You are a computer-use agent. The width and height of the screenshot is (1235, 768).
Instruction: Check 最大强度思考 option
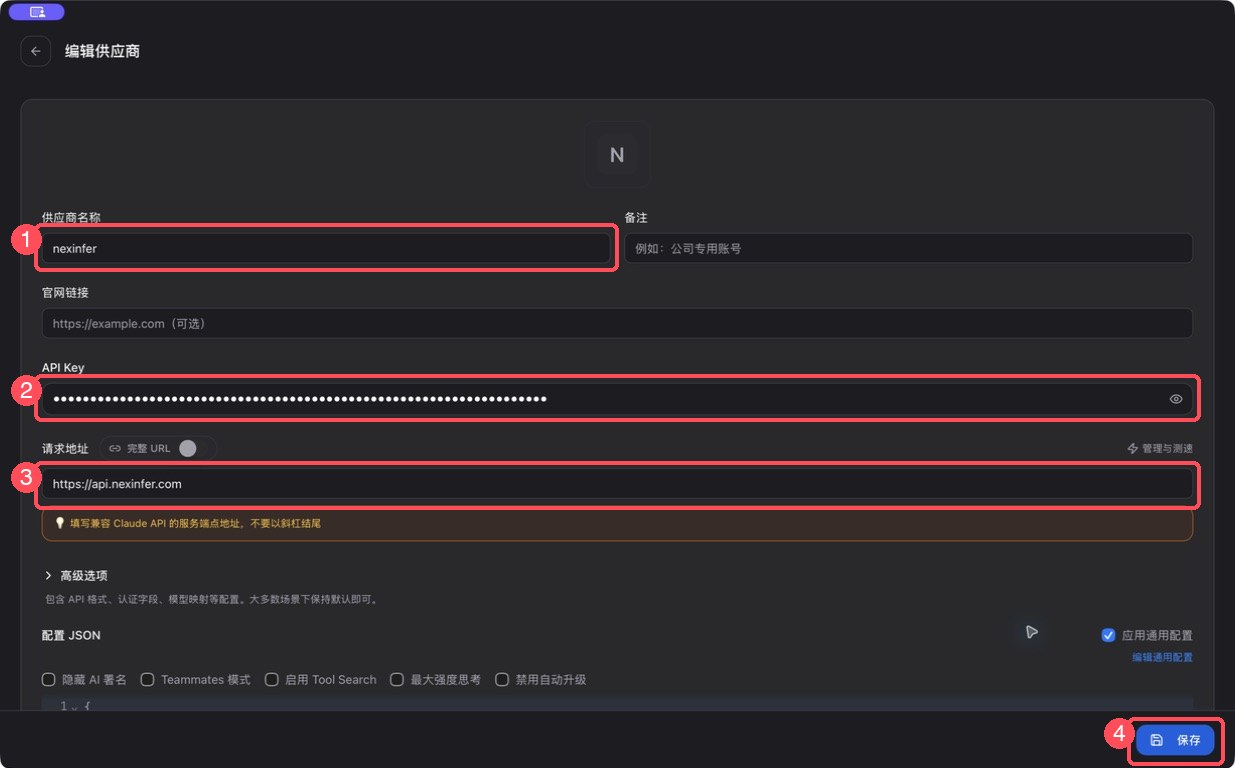pyautogui.click(x=397, y=679)
